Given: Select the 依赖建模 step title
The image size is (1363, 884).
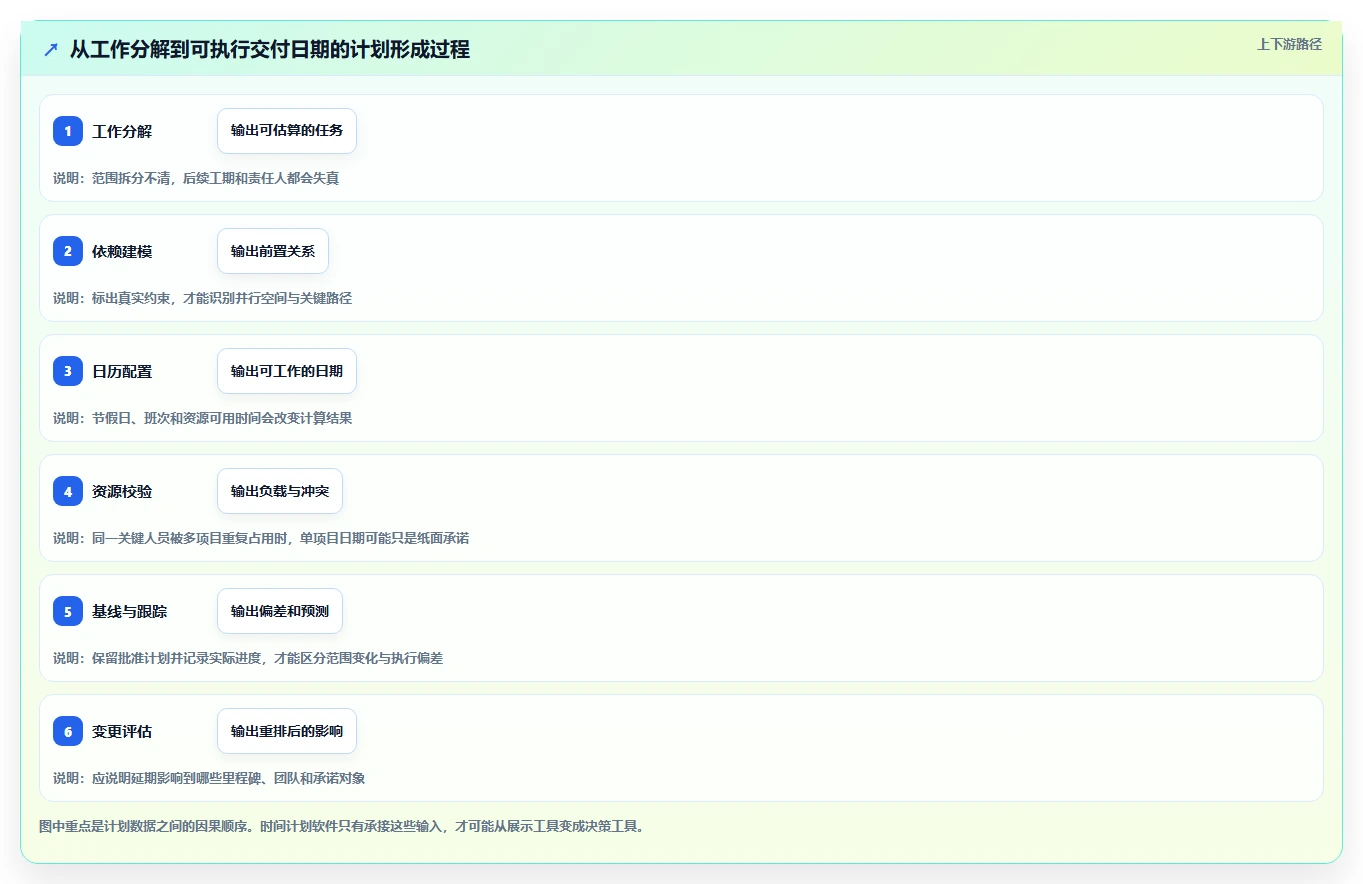Looking at the screenshot, I should 122,251.
